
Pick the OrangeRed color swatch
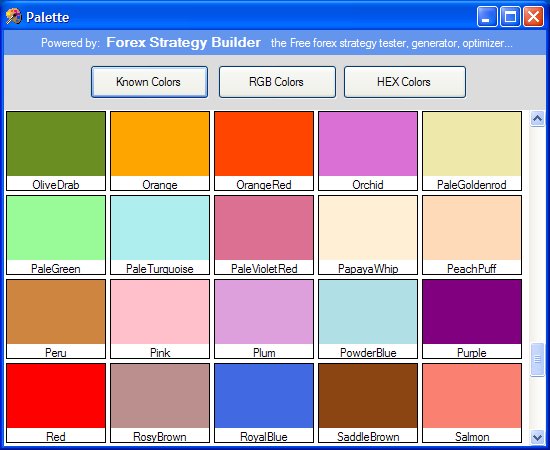point(264,151)
